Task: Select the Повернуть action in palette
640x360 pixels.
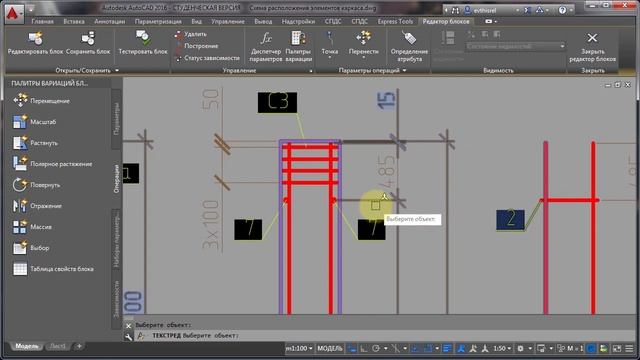Action: point(36,185)
